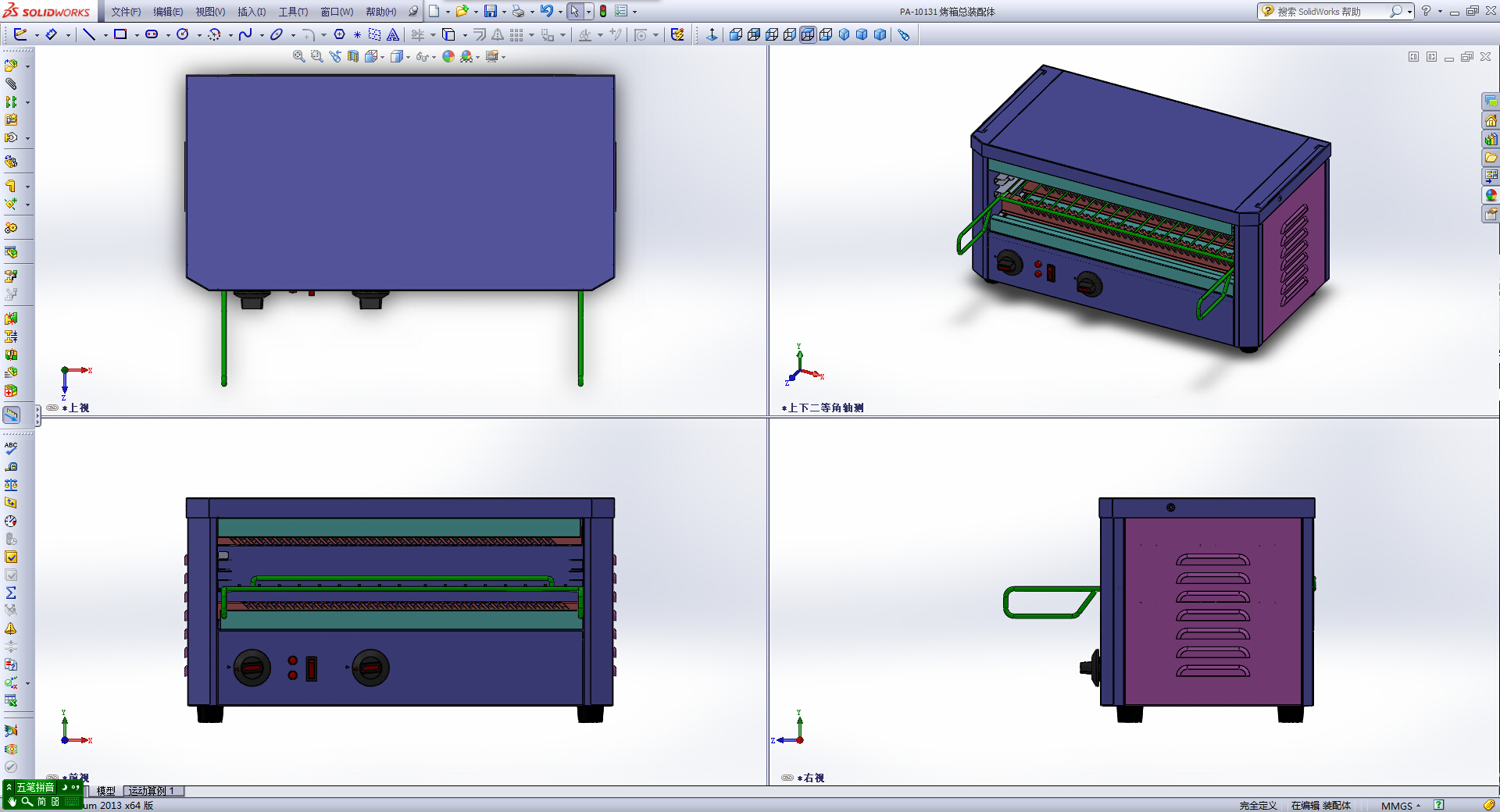Select the Spline sketch tool
Image resolution: width=1500 pixels, height=812 pixels.
(245, 34)
